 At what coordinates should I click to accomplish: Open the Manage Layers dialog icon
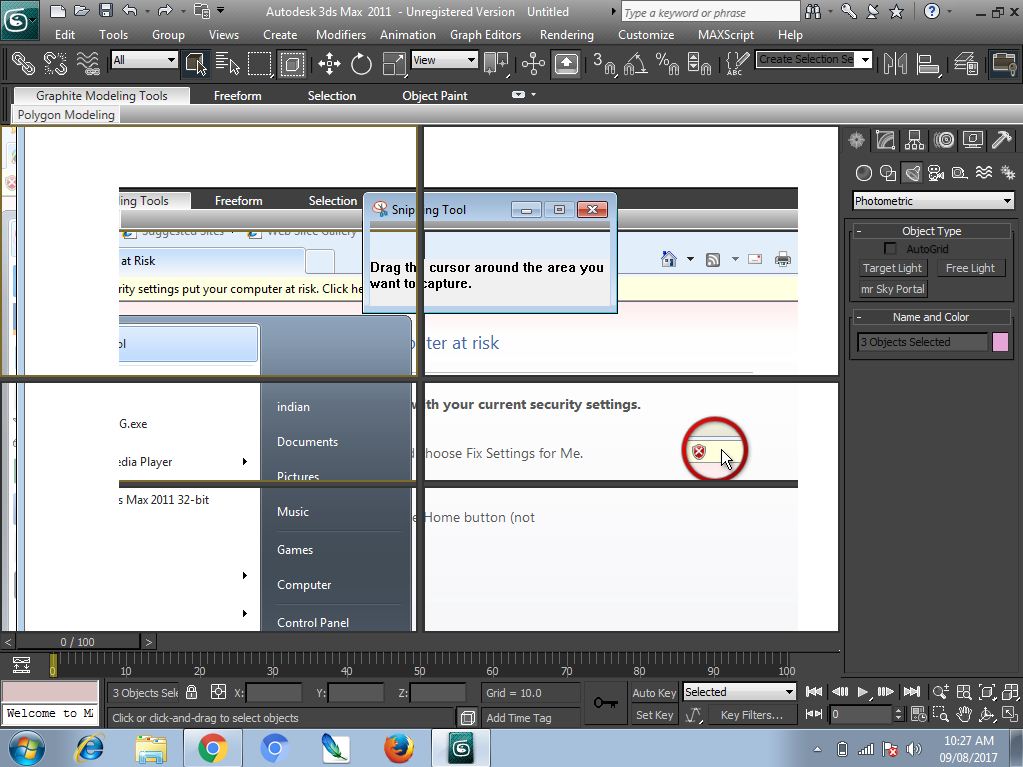coord(966,63)
